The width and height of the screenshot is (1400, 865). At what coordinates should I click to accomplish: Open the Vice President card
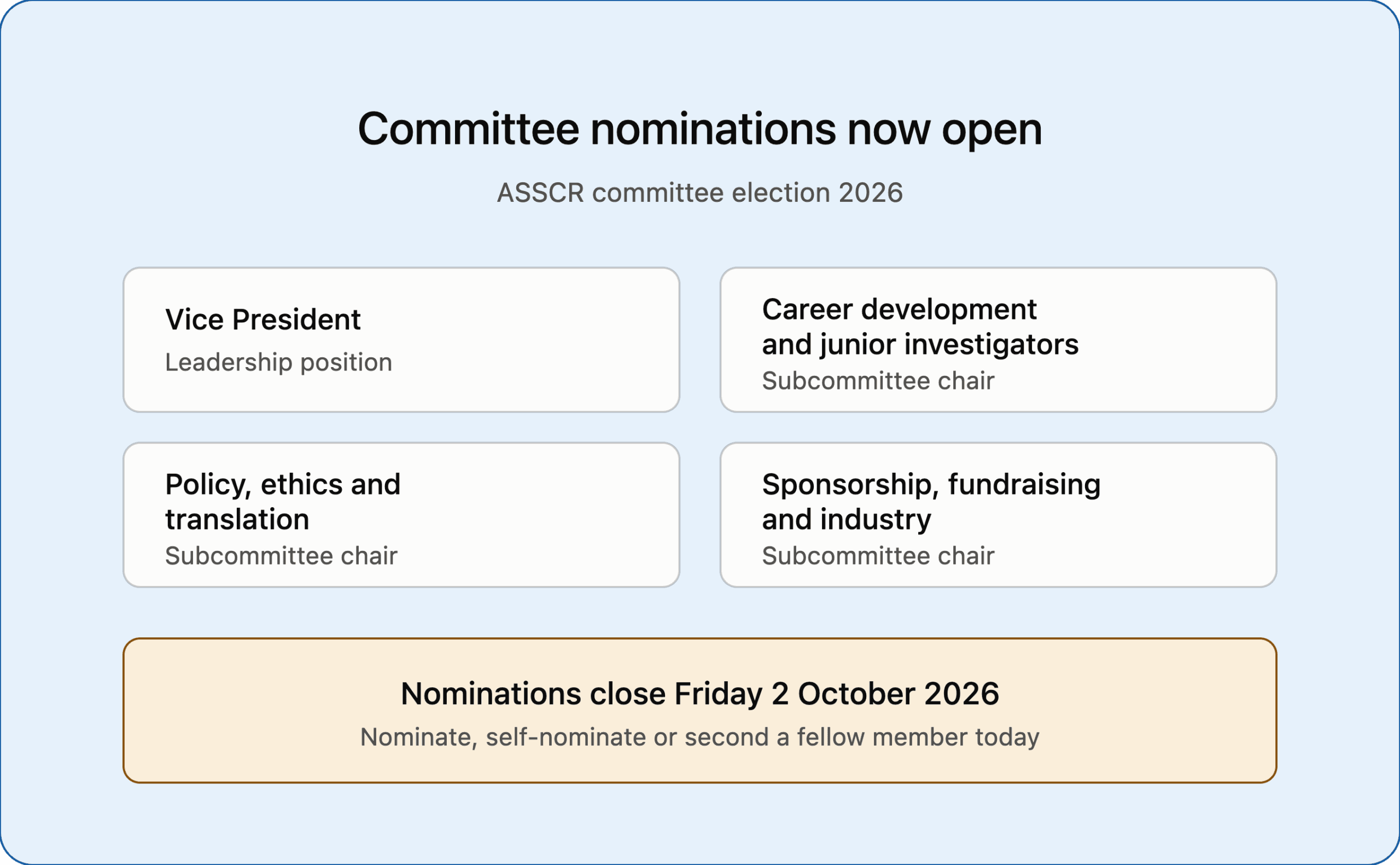[x=401, y=340]
